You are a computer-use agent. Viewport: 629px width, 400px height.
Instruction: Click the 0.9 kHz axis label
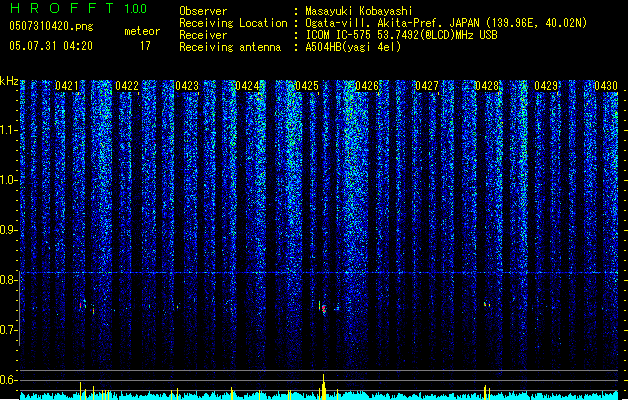click(8, 230)
